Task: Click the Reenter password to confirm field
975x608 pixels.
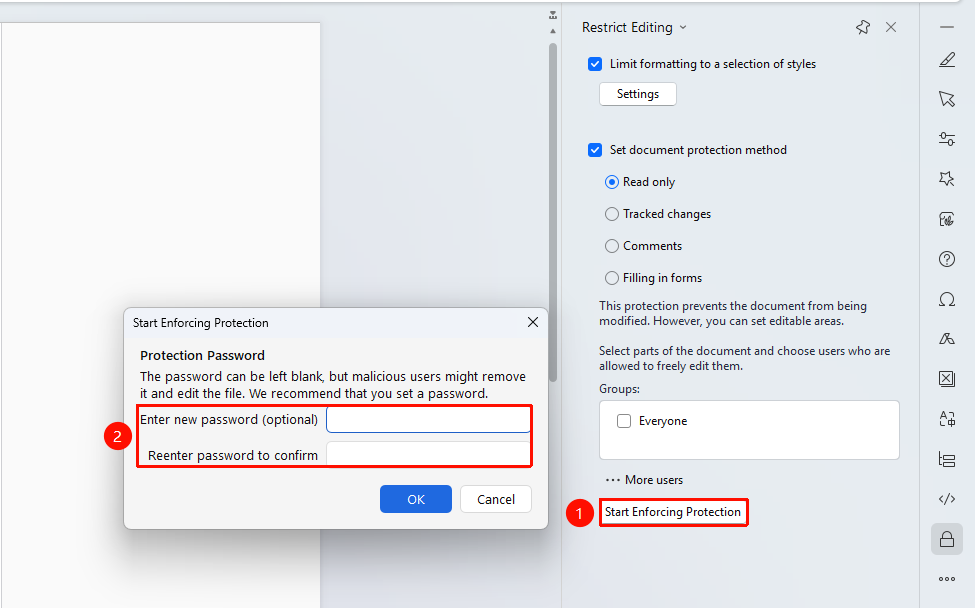Action: [428, 455]
